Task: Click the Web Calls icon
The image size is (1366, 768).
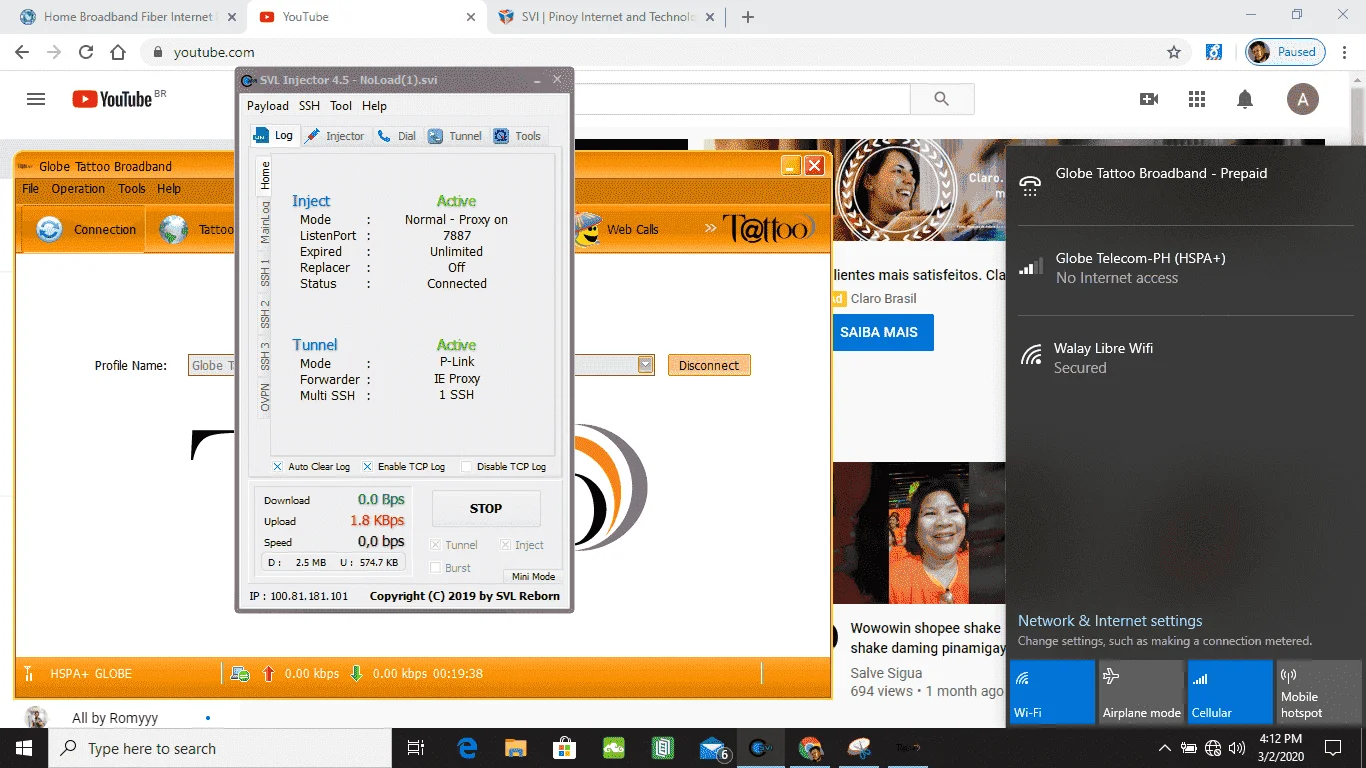Action: pyautogui.click(x=587, y=229)
